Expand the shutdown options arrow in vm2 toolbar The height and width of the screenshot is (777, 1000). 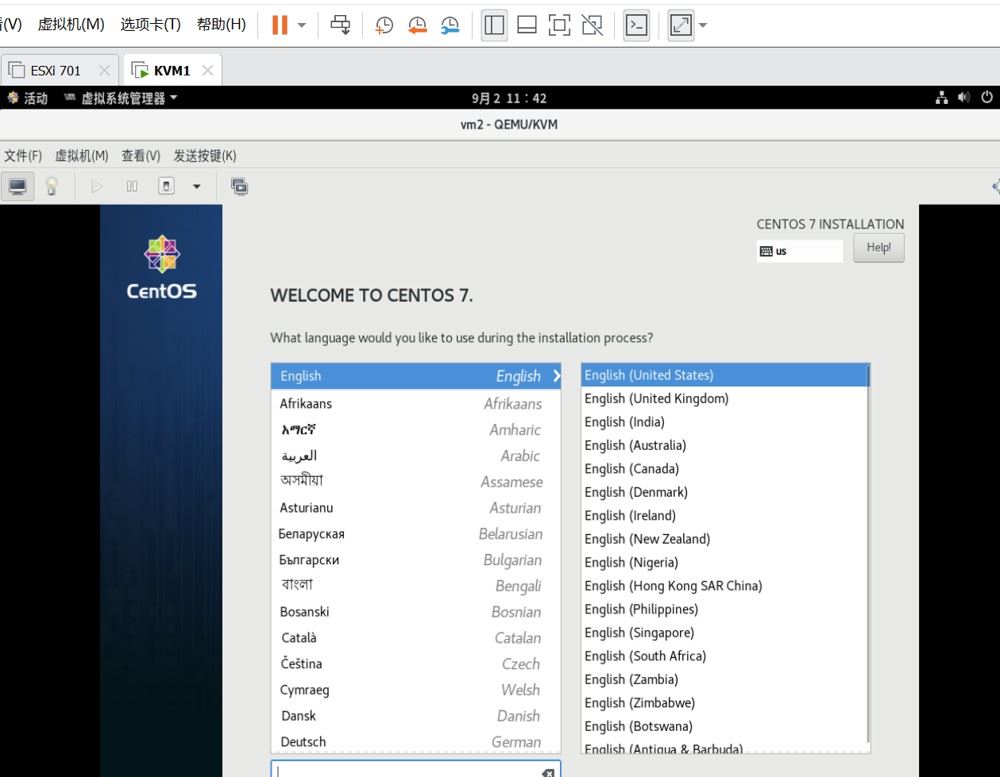[x=196, y=186]
